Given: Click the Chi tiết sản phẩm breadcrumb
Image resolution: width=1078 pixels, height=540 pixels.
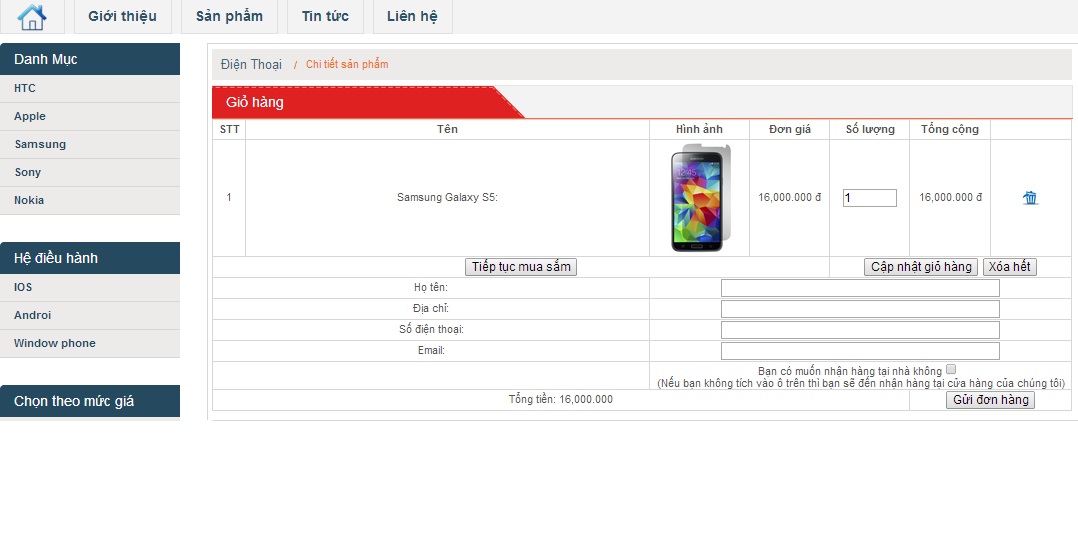Looking at the screenshot, I should 347,65.
